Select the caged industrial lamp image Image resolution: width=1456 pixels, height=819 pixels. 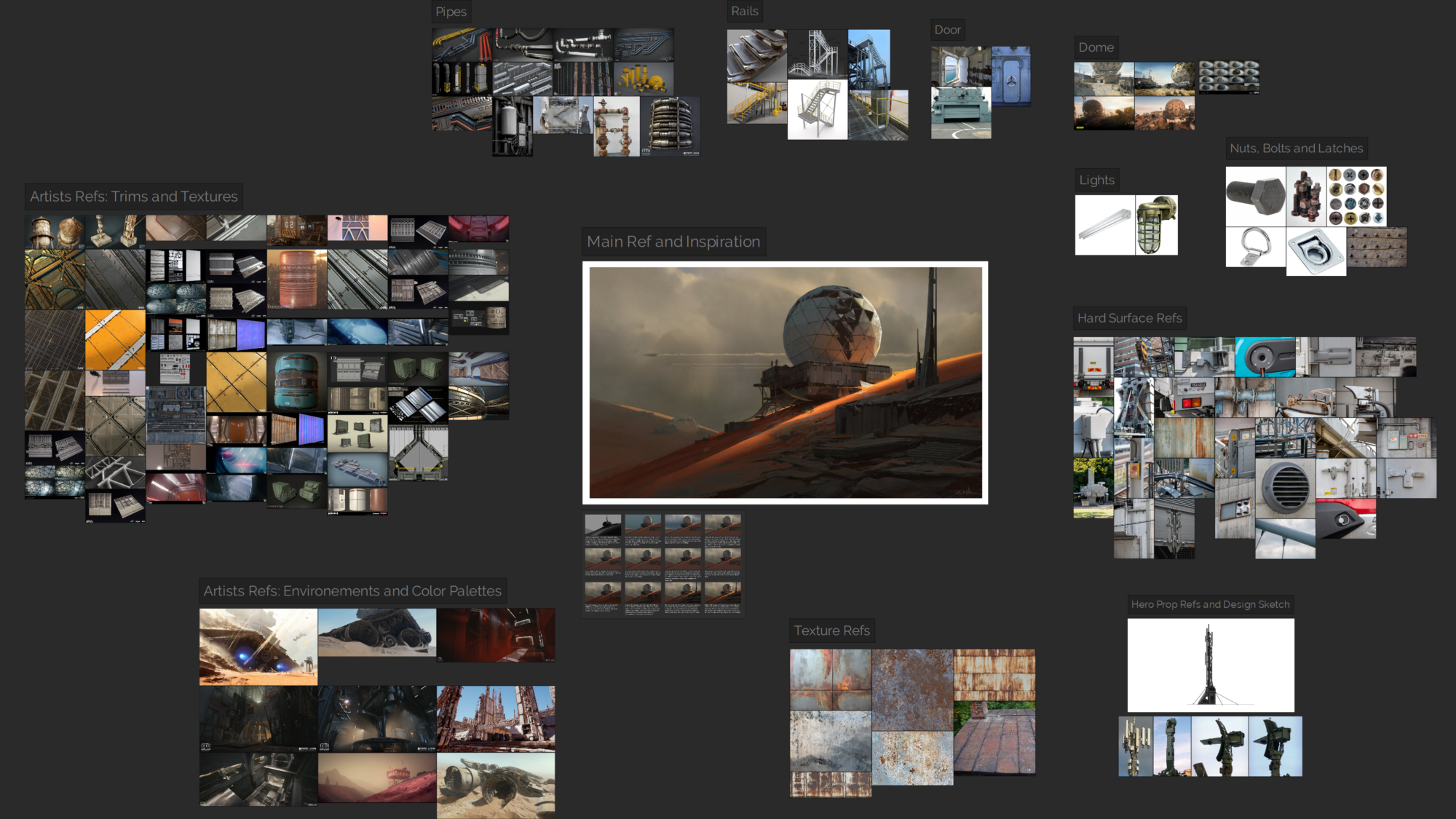1156,225
